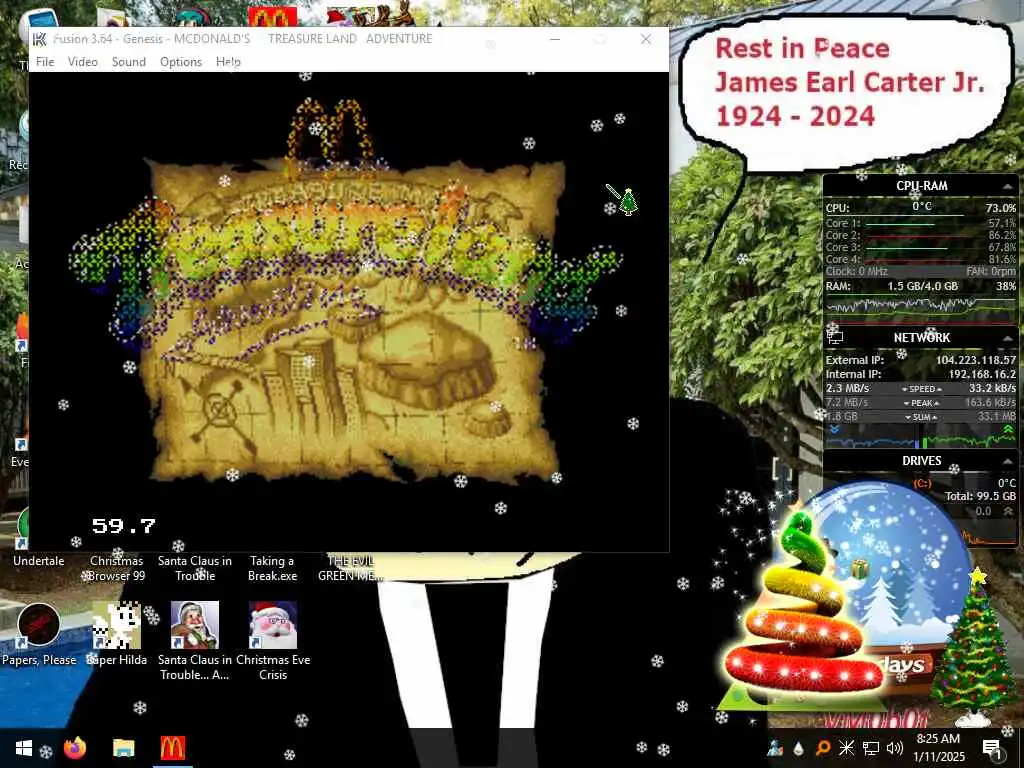This screenshot has width=1024, height=768.
Task: Click the 59.7 FPS counter in Fusion
Action: point(123,526)
